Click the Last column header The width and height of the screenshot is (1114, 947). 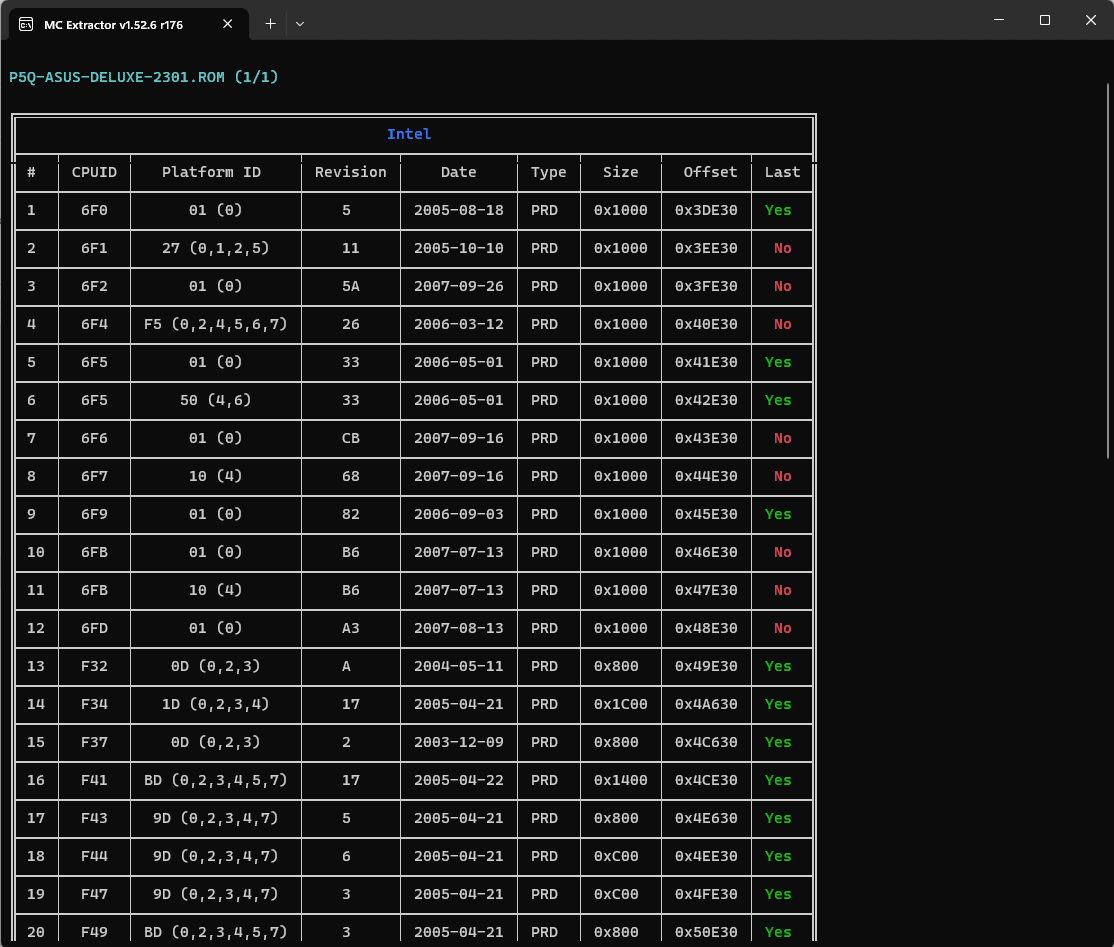[782, 172]
